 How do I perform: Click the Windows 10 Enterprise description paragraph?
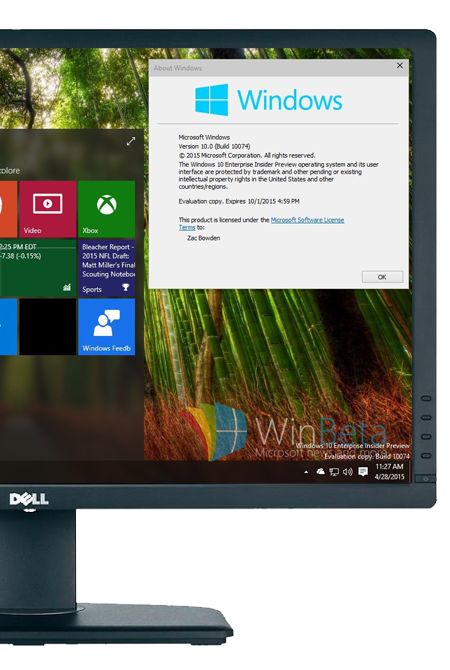278,176
